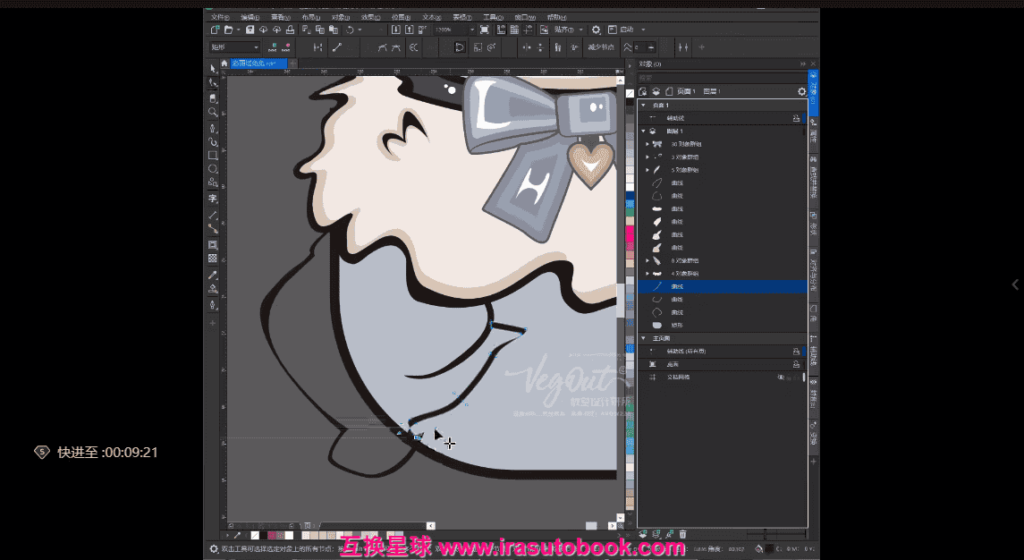Select the Eyedropper tool
The width and height of the screenshot is (1024, 560).
tap(213, 274)
